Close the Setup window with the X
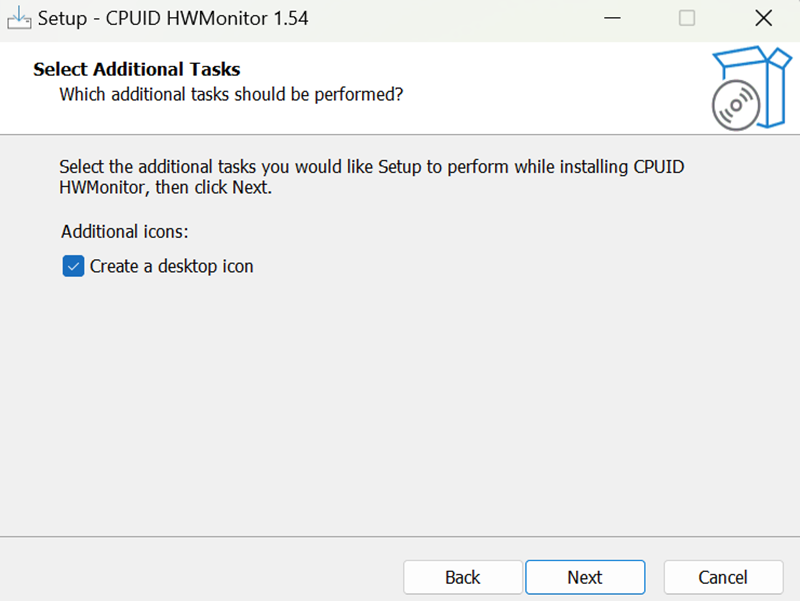800x601 pixels. pyautogui.click(x=763, y=18)
